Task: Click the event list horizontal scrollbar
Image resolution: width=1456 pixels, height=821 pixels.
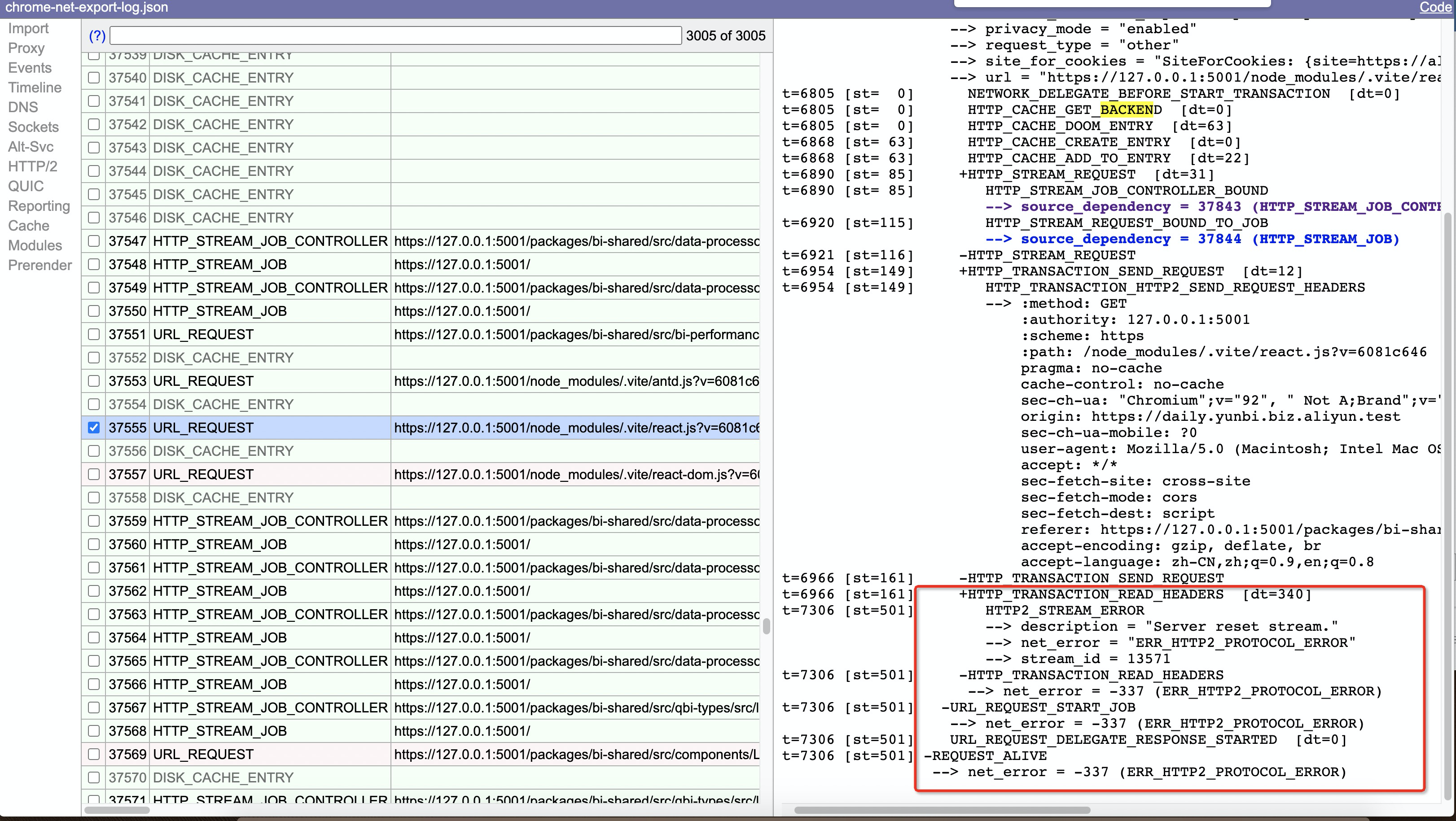Action: pyautogui.click(x=117, y=810)
